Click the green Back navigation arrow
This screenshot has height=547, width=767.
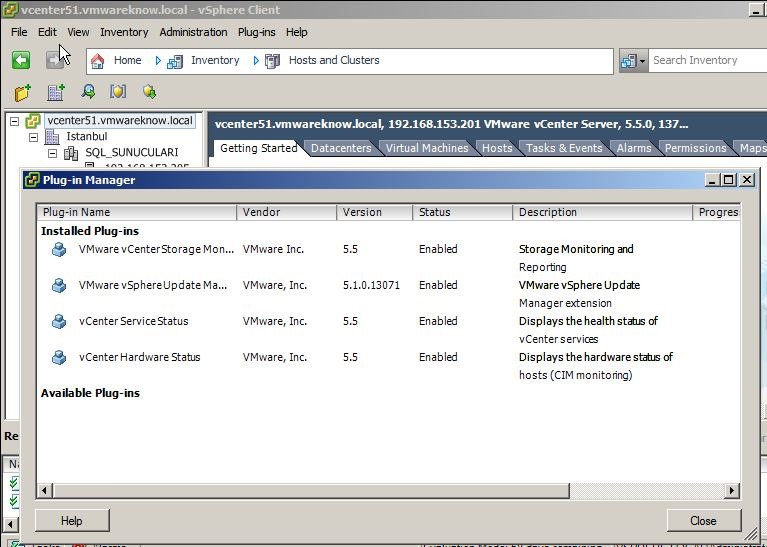(x=21, y=60)
